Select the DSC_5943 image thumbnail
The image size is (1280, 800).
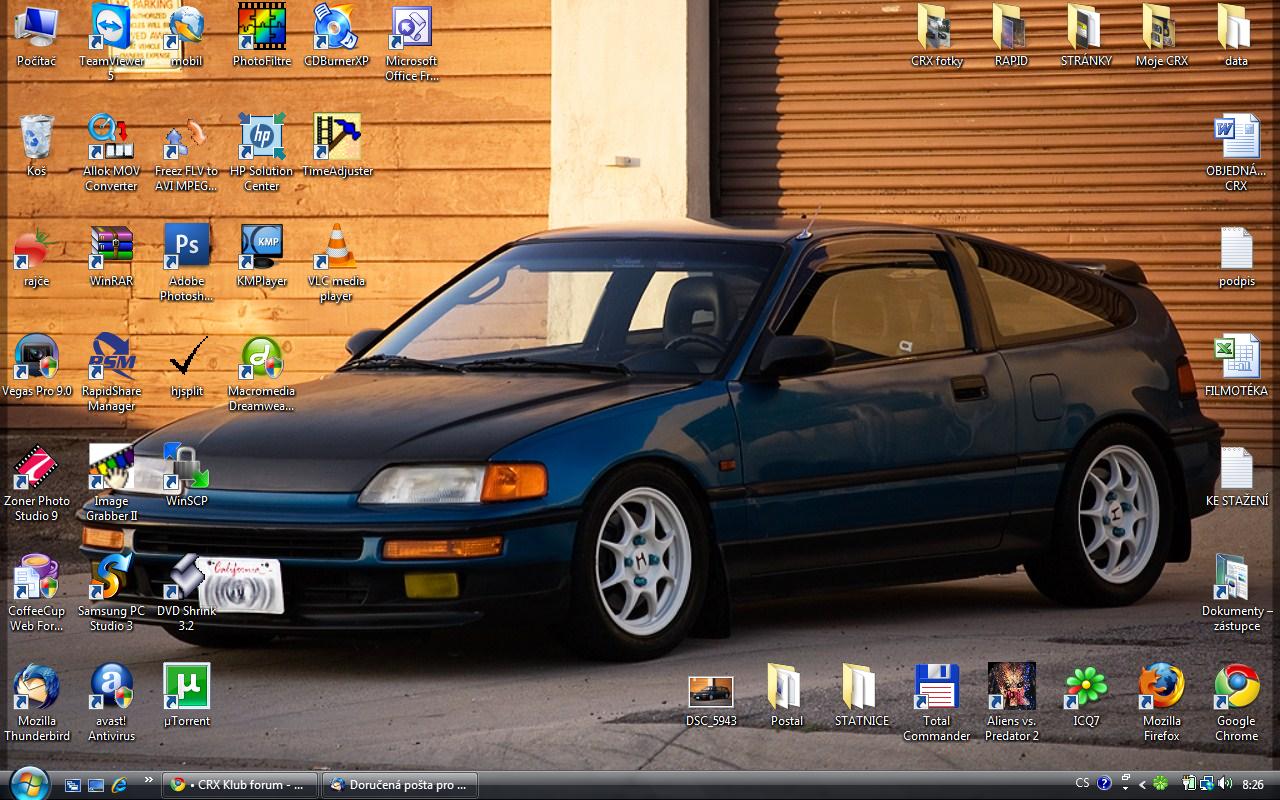(711, 692)
